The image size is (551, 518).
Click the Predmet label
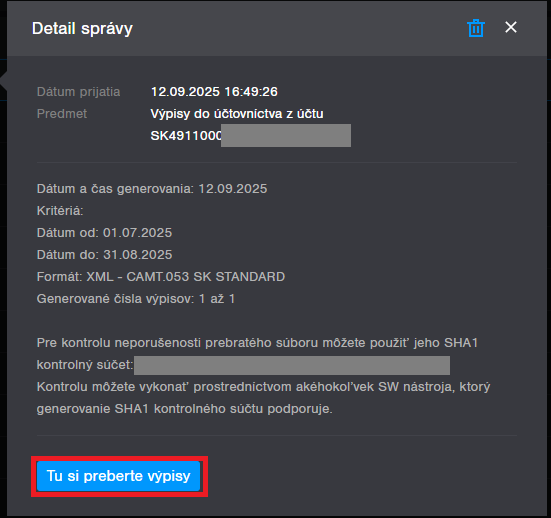click(62, 114)
